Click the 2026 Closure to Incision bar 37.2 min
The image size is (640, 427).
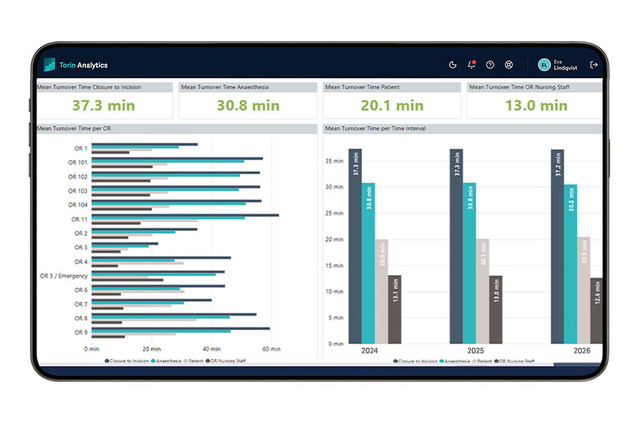(x=558, y=247)
